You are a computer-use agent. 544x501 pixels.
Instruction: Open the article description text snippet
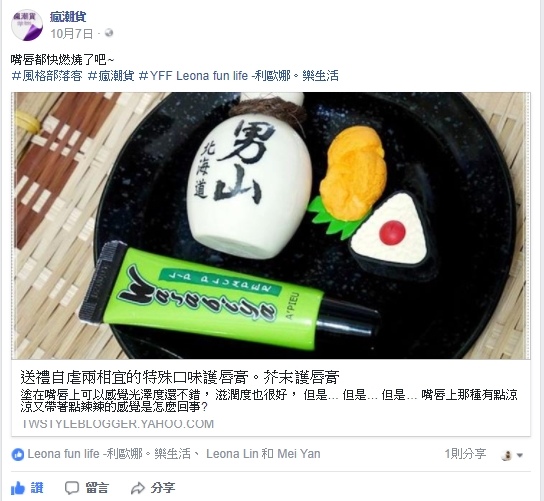point(269,401)
